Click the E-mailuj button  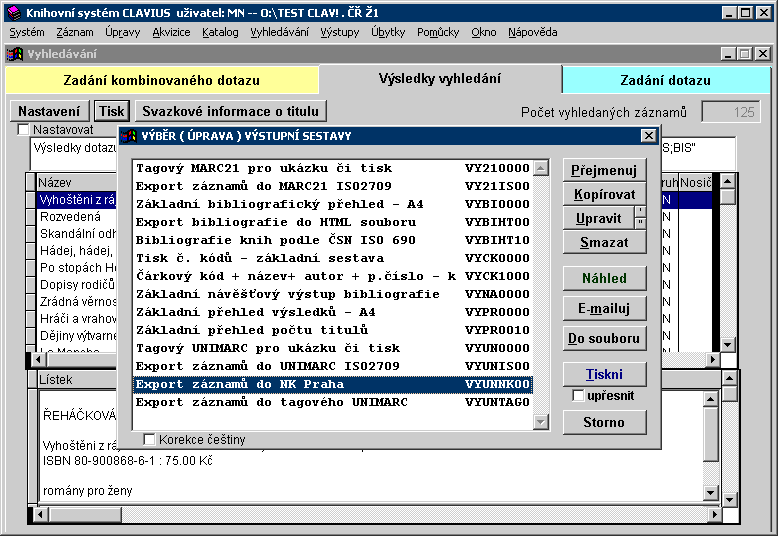click(604, 308)
